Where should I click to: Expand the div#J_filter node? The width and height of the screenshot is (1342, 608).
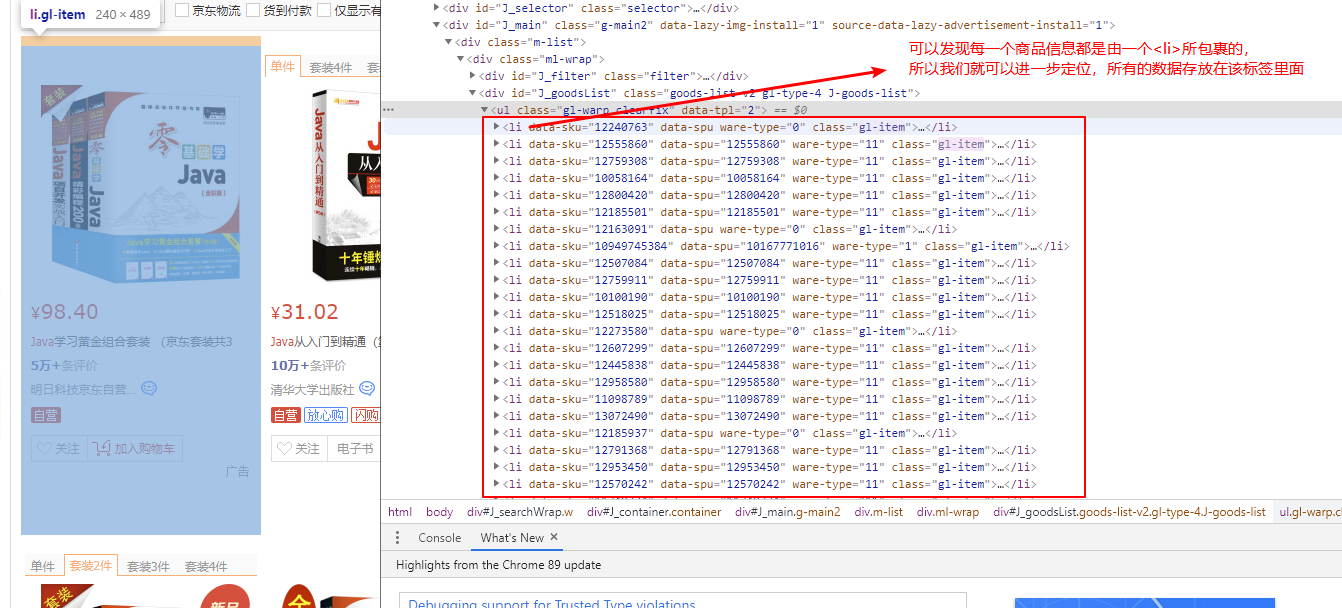(472, 76)
